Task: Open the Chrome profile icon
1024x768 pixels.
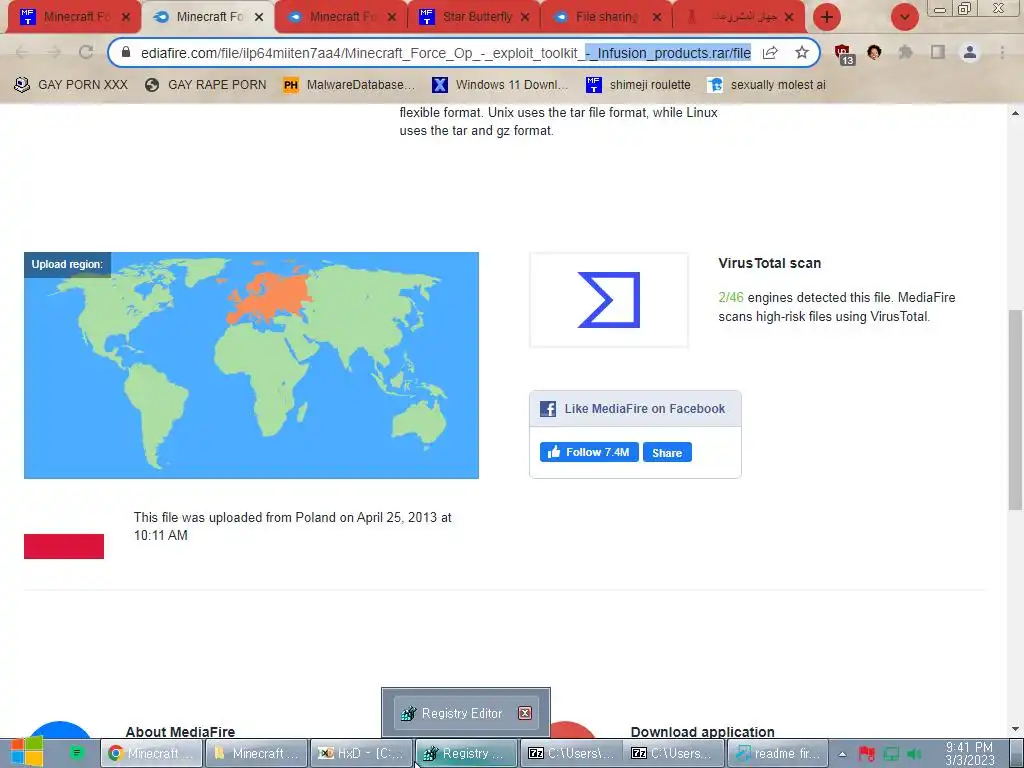Action: click(x=970, y=52)
